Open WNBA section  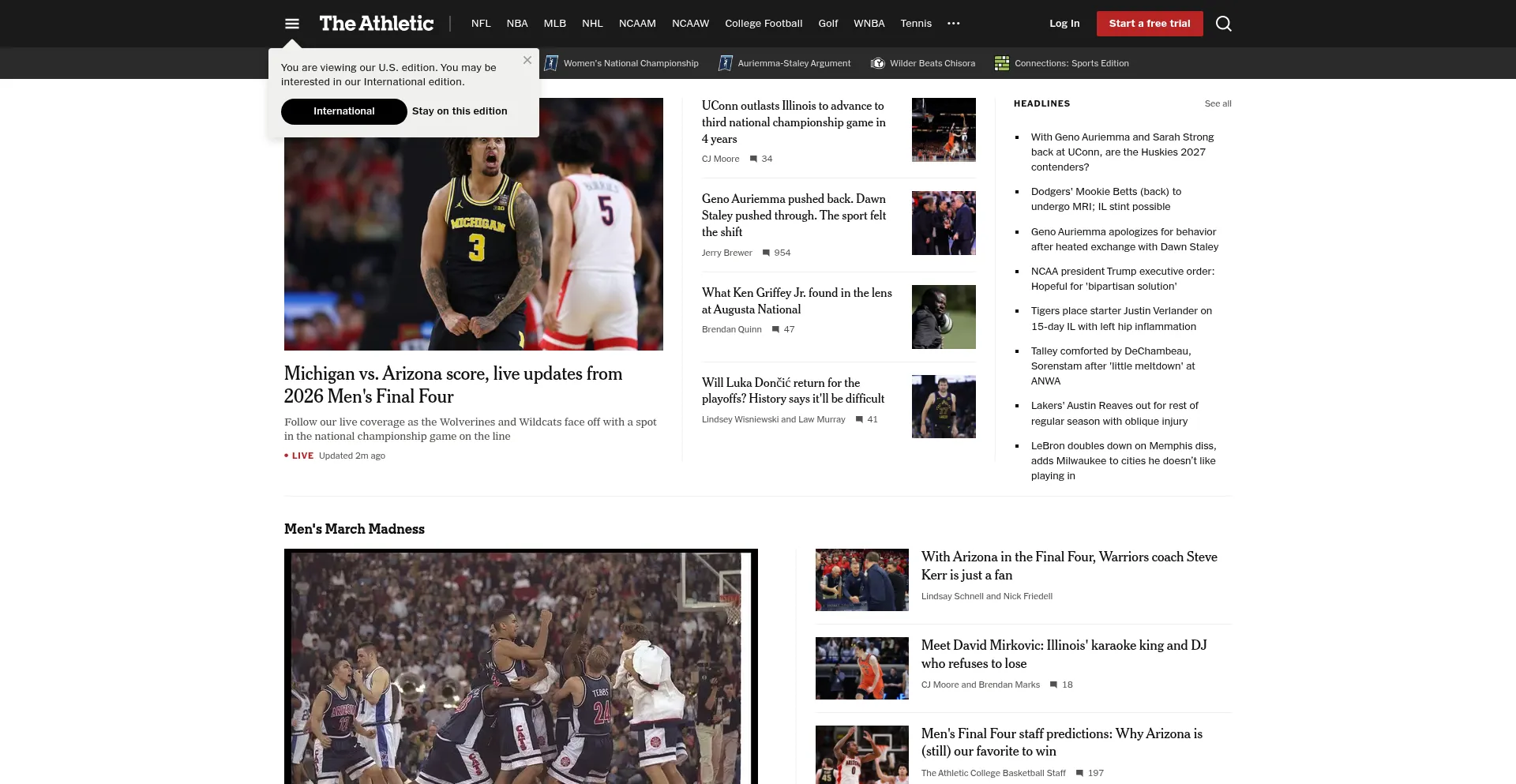(869, 24)
